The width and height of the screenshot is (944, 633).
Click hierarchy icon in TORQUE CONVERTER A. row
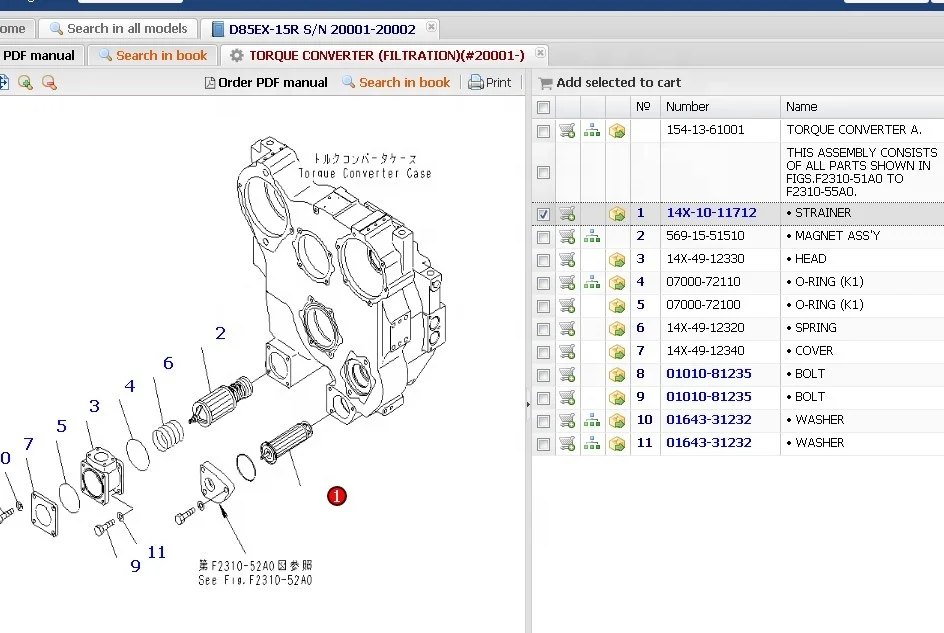pyautogui.click(x=592, y=130)
